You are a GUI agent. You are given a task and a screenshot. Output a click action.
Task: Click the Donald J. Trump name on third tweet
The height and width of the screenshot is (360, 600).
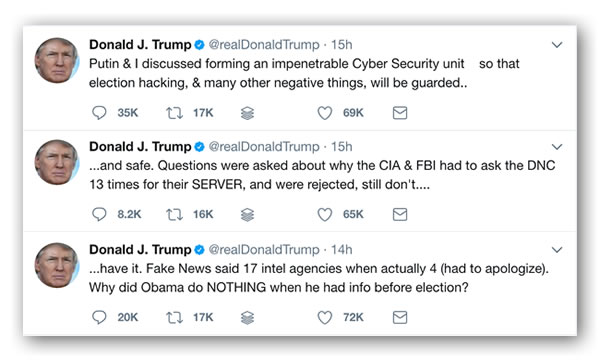click(x=140, y=249)
